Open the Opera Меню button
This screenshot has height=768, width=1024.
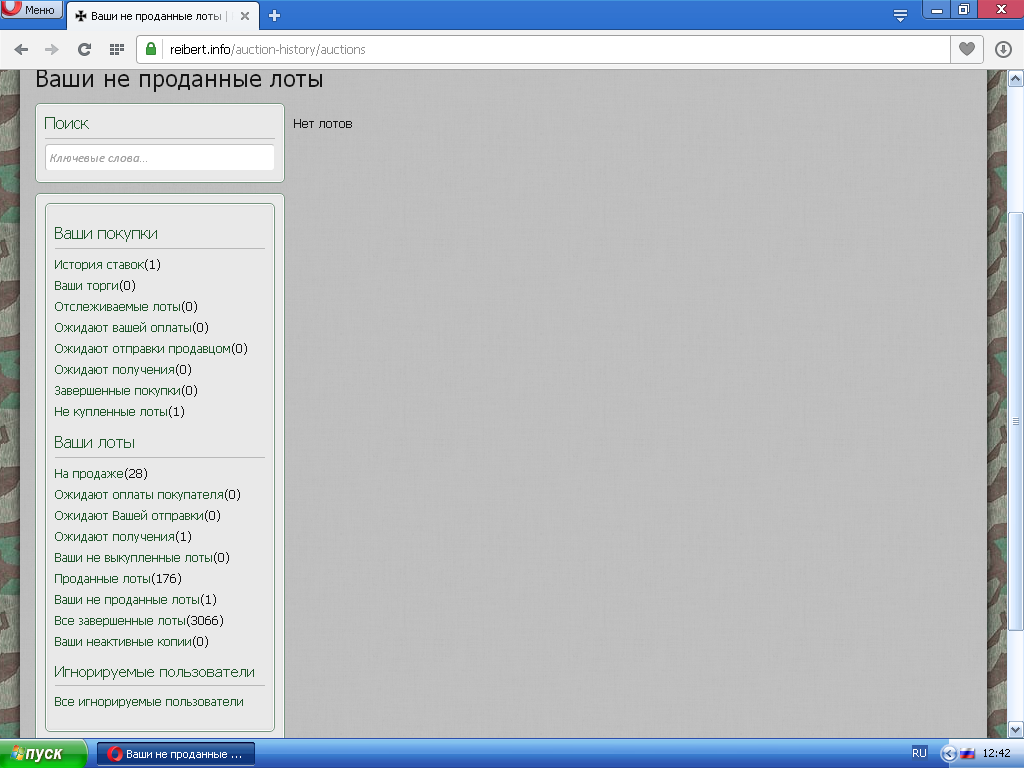(31, 9)
